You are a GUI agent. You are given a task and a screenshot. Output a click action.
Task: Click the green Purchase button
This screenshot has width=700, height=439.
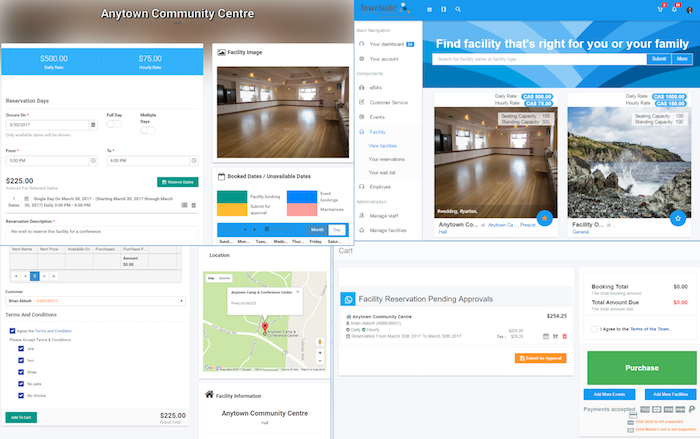pyautogui.click(x=642, y=368)
